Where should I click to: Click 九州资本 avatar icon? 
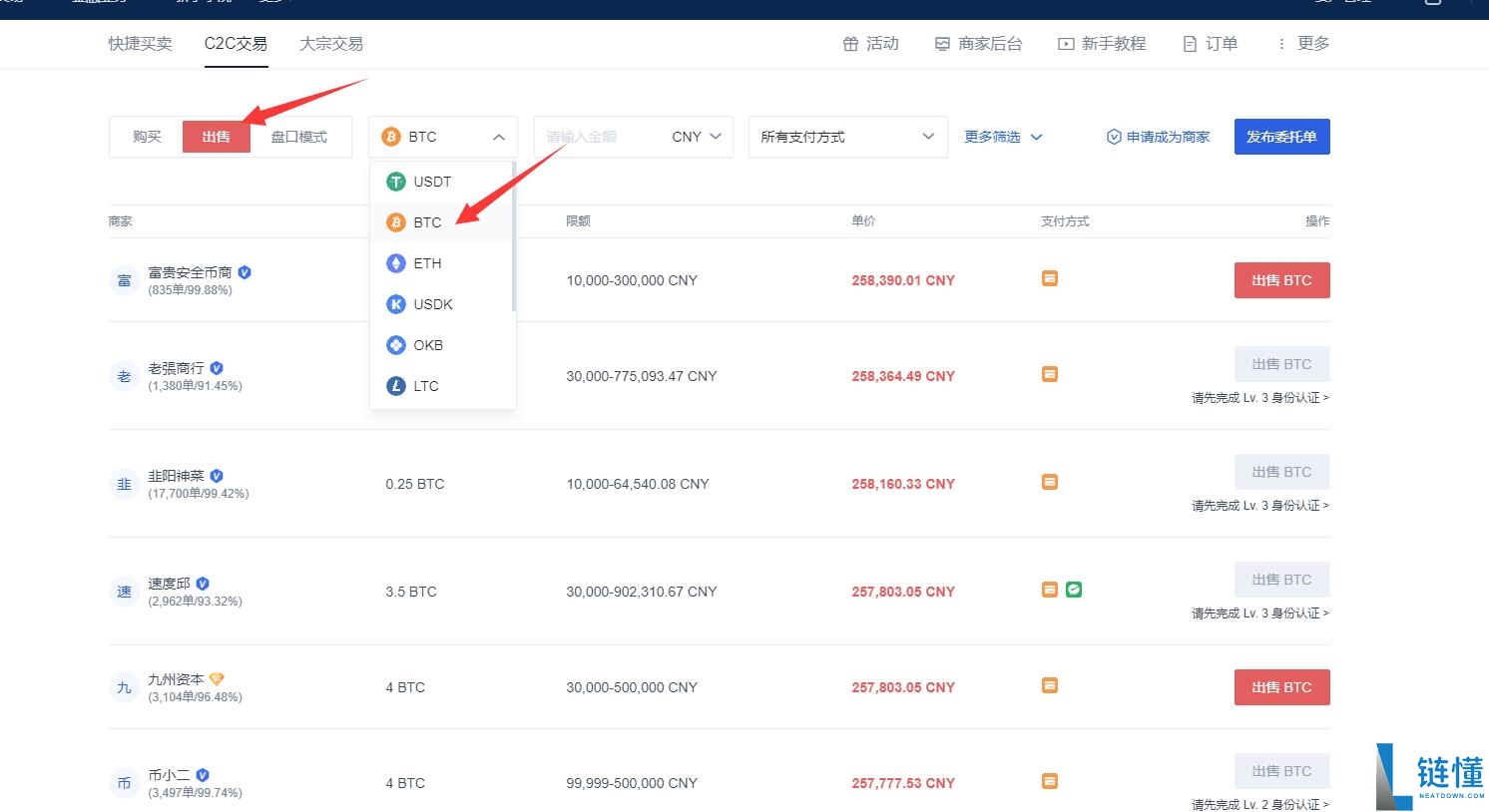[x=124, y=687]
